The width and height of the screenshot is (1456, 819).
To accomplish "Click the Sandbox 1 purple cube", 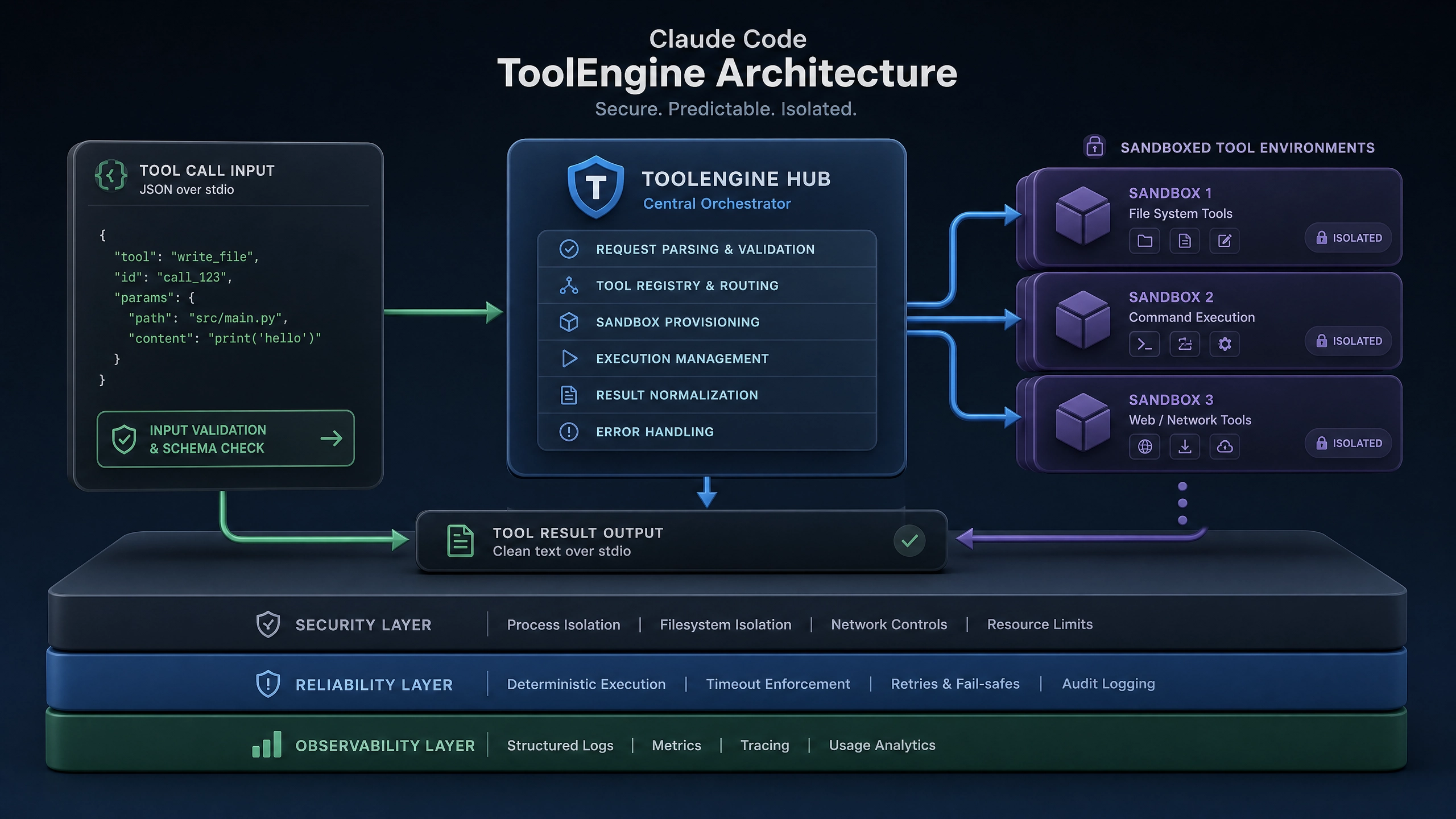I will (x=1082, y=216).
